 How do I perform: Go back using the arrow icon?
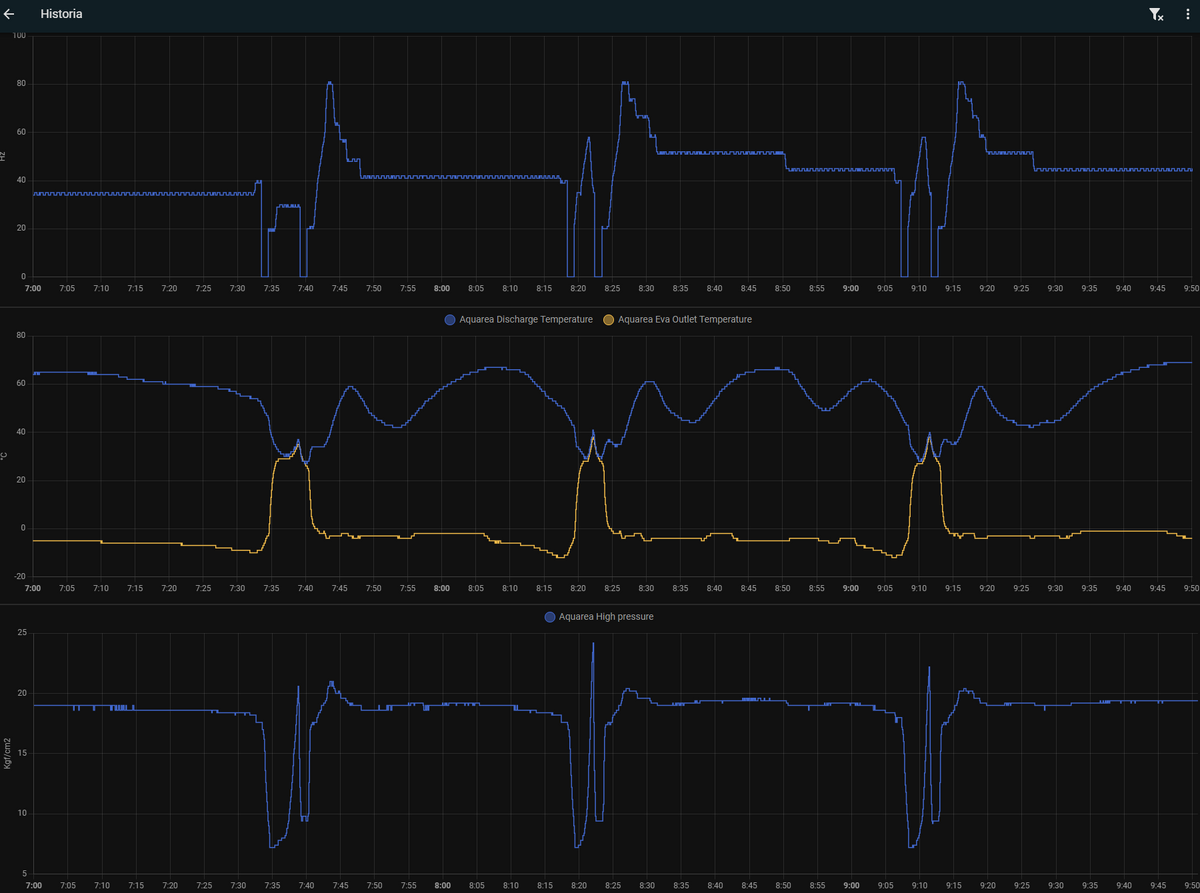pos(11,15)
